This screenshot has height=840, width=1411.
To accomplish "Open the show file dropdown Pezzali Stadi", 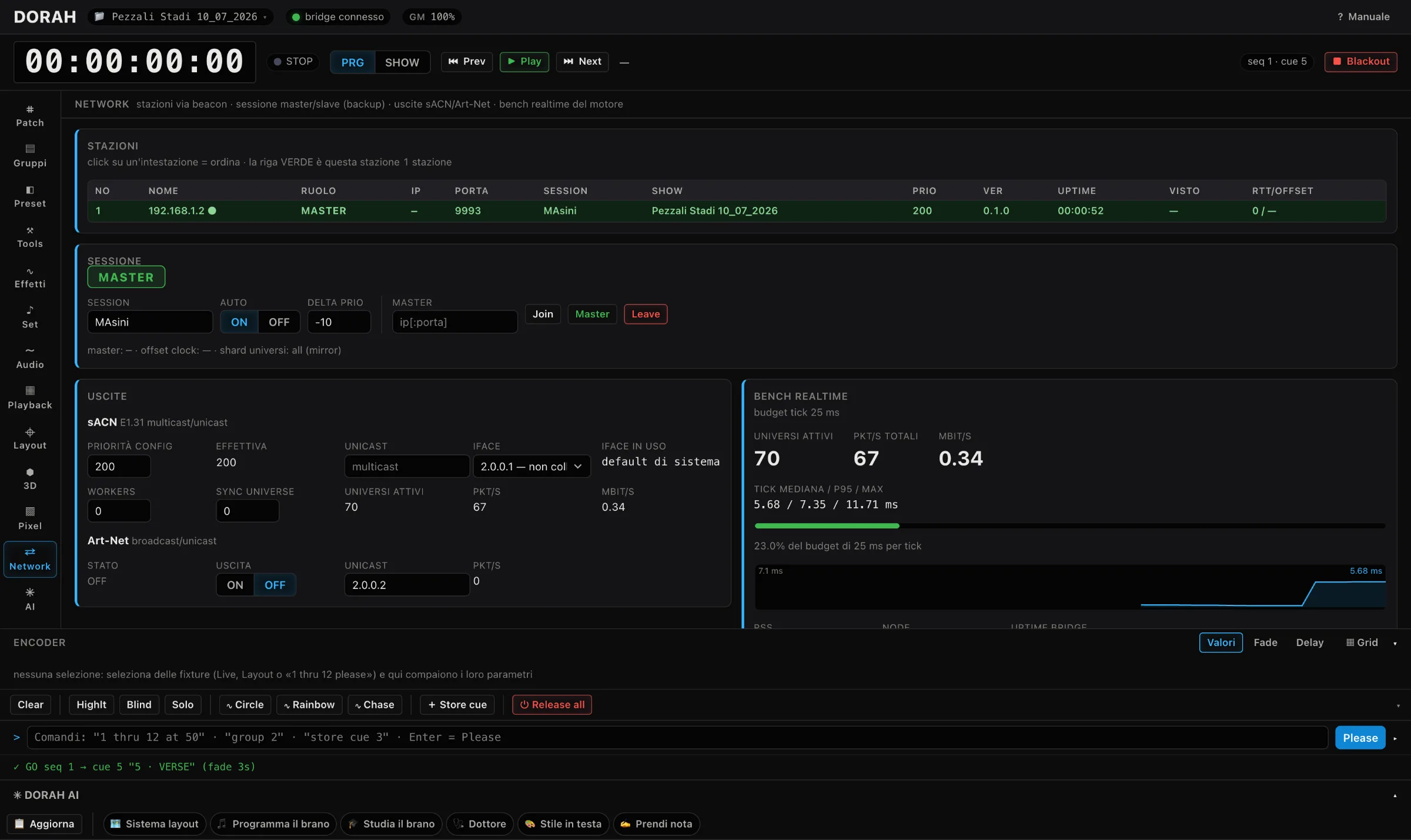I will (x=181, y=16).
